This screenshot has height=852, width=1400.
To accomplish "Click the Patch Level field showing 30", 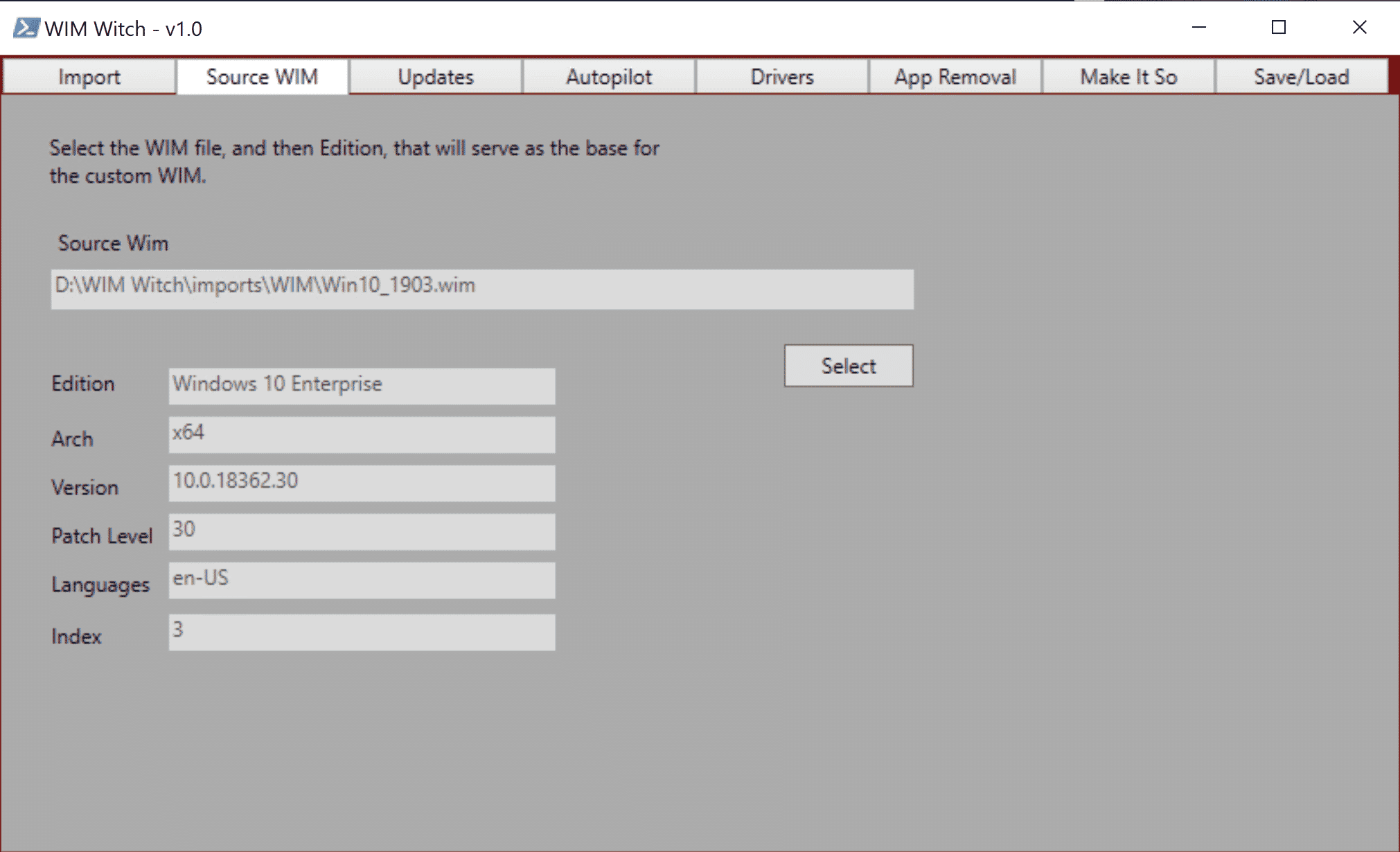I will pyautogui.click(x=362, y=532).
